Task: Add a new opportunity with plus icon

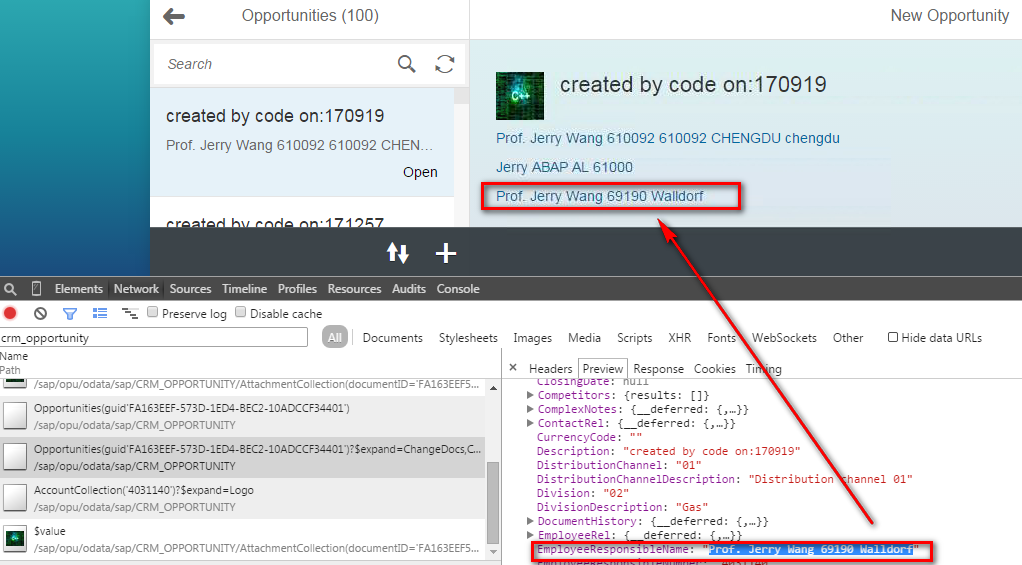Action: tap(446, 253)
